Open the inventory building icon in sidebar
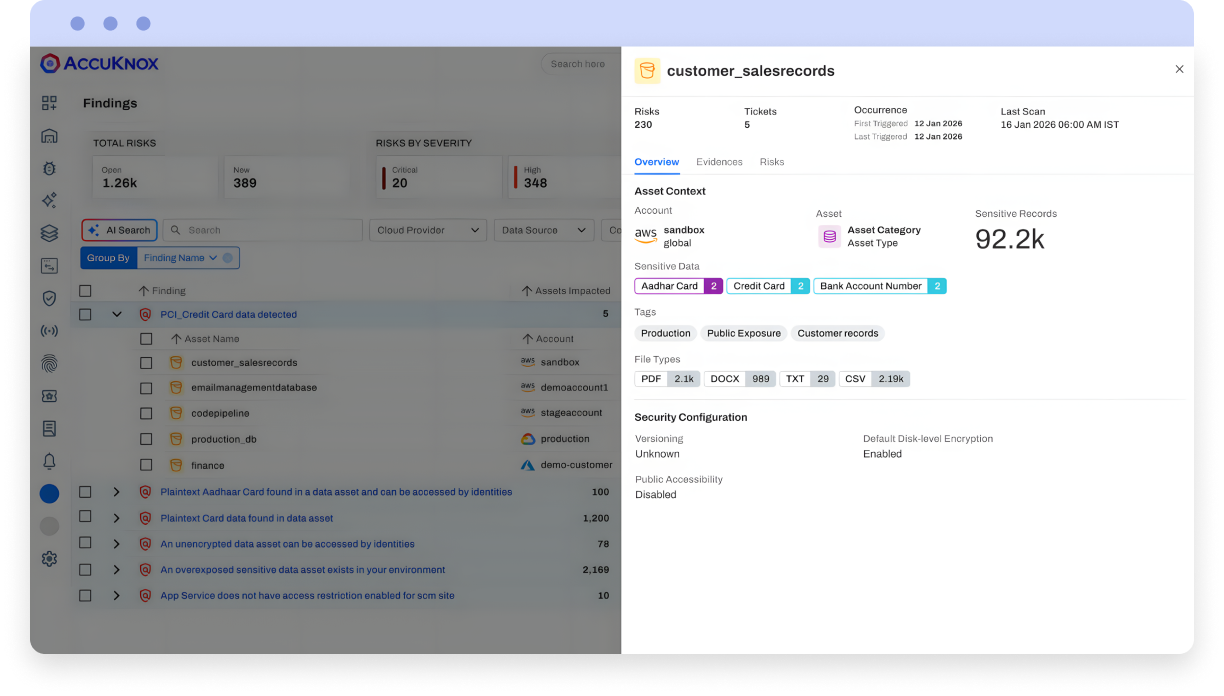Image resolution: width=1224 pixels, height=696 pixels. (x=49, y=136)
